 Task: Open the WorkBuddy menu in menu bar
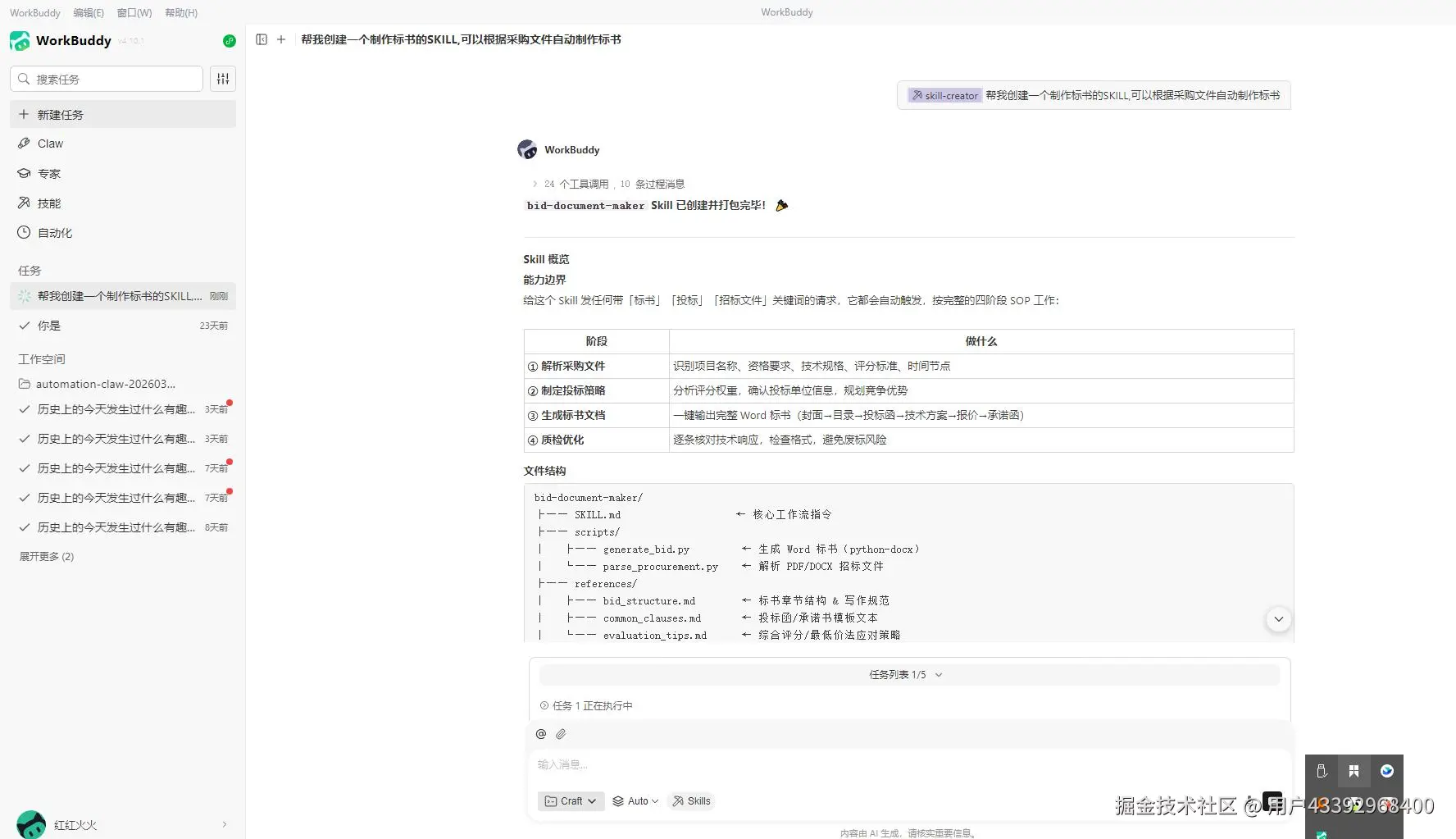(x=35, y=12)
